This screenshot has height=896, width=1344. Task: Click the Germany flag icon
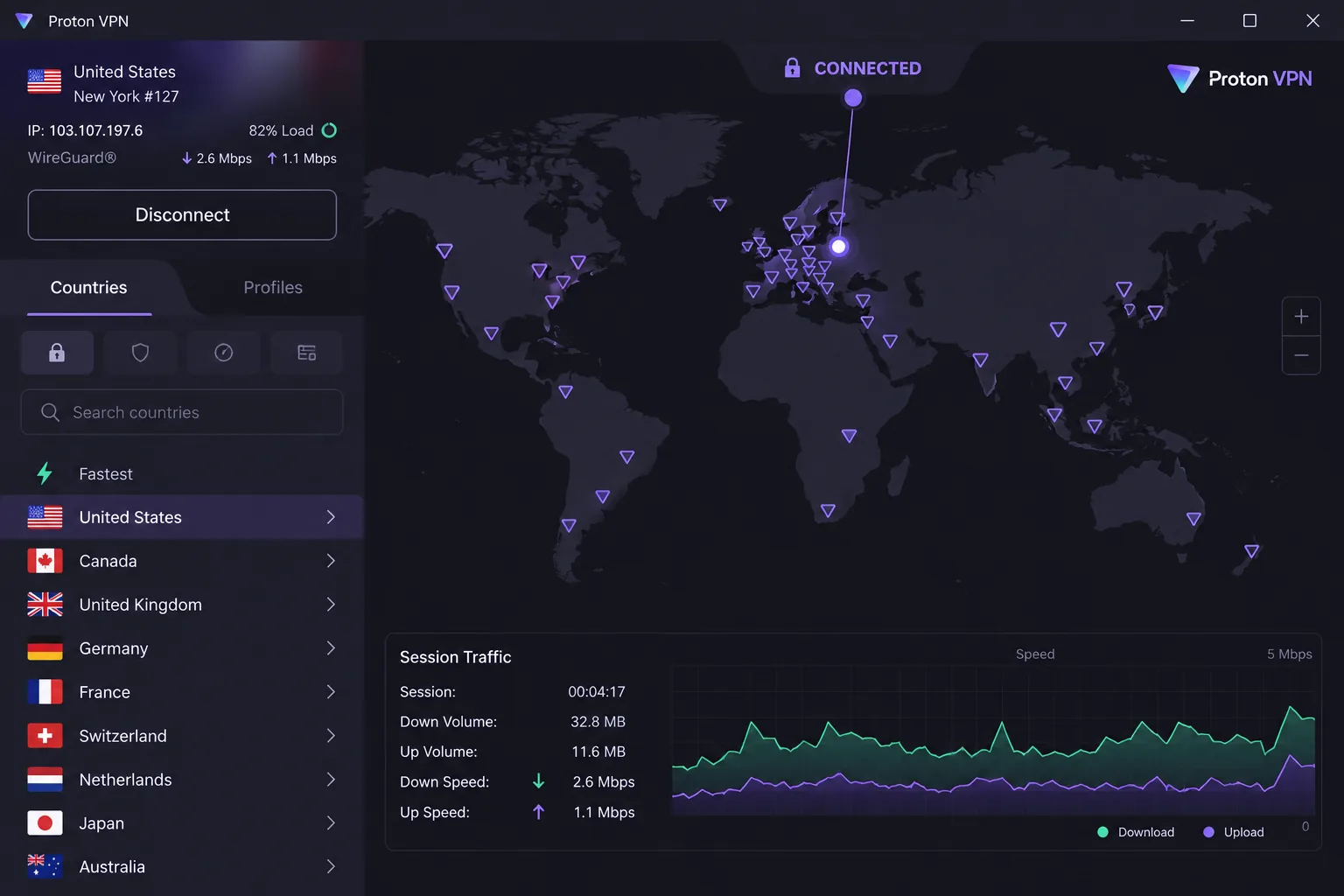[45, 648]
